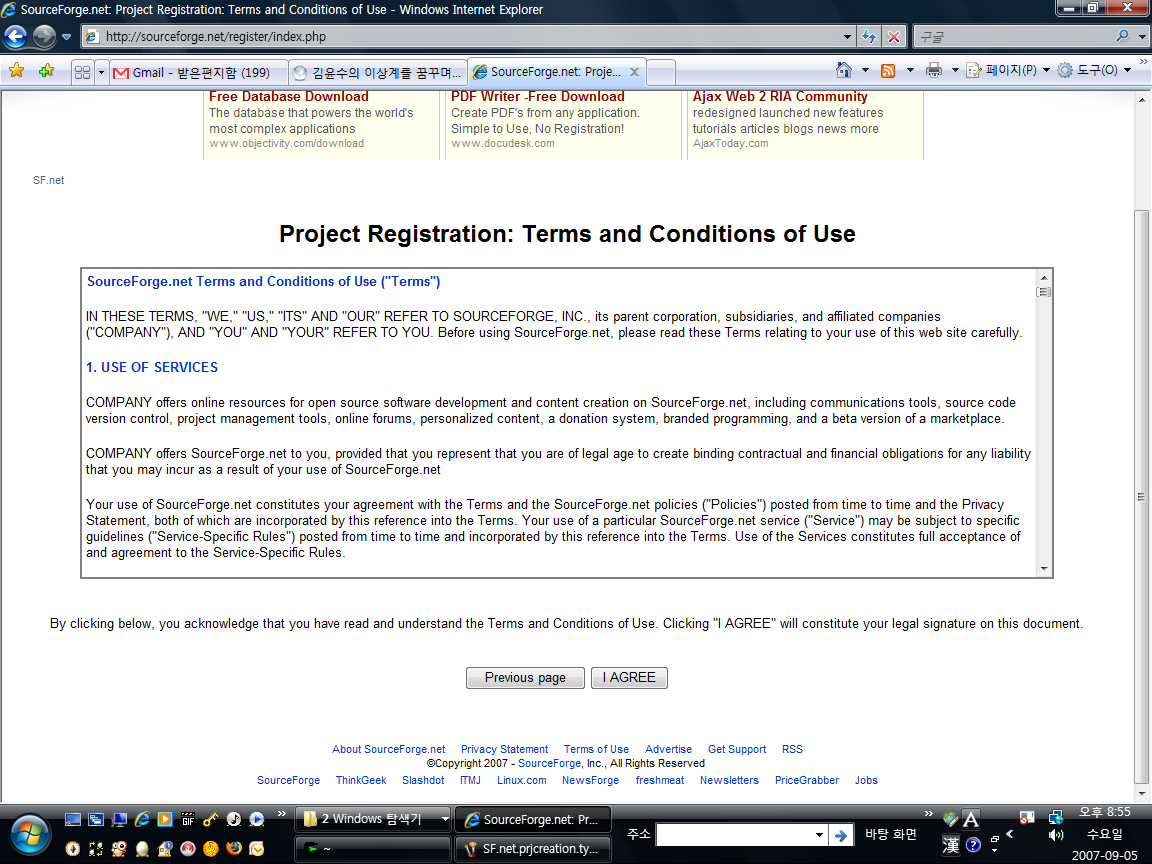Open the network connection tray icon

point(1056,817)
